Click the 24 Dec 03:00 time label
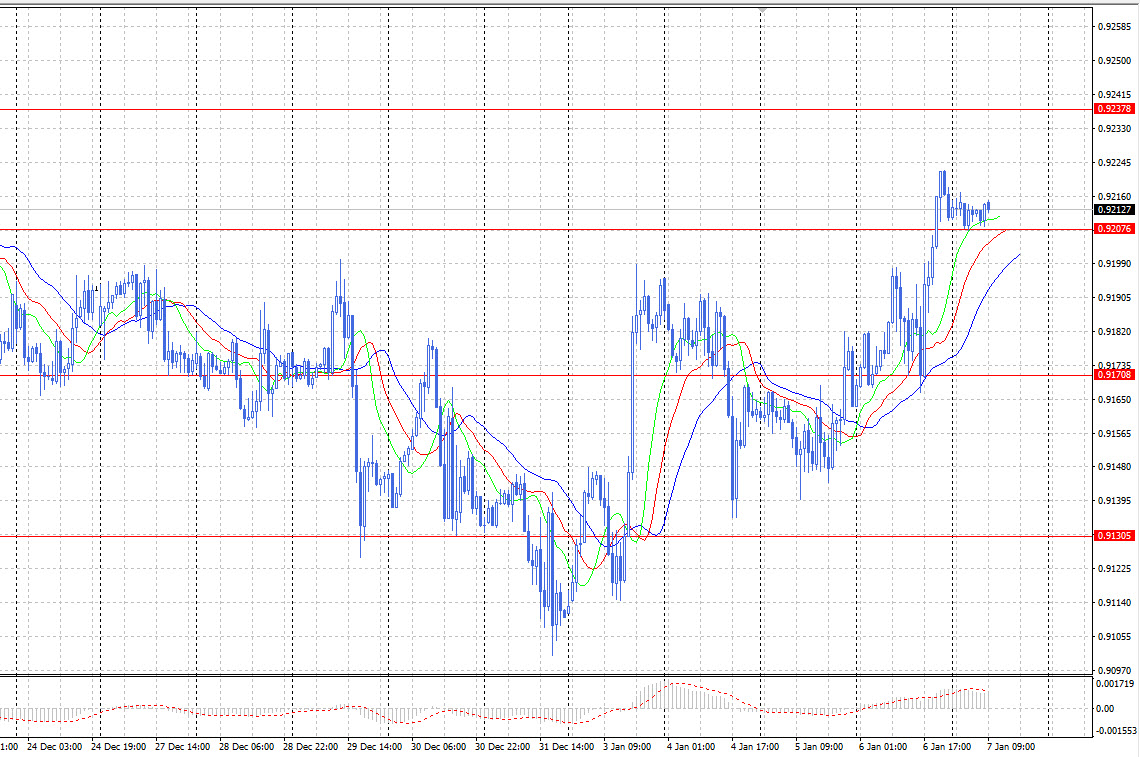The width and height of the screenshot is (1140, 757). (55, 747)
